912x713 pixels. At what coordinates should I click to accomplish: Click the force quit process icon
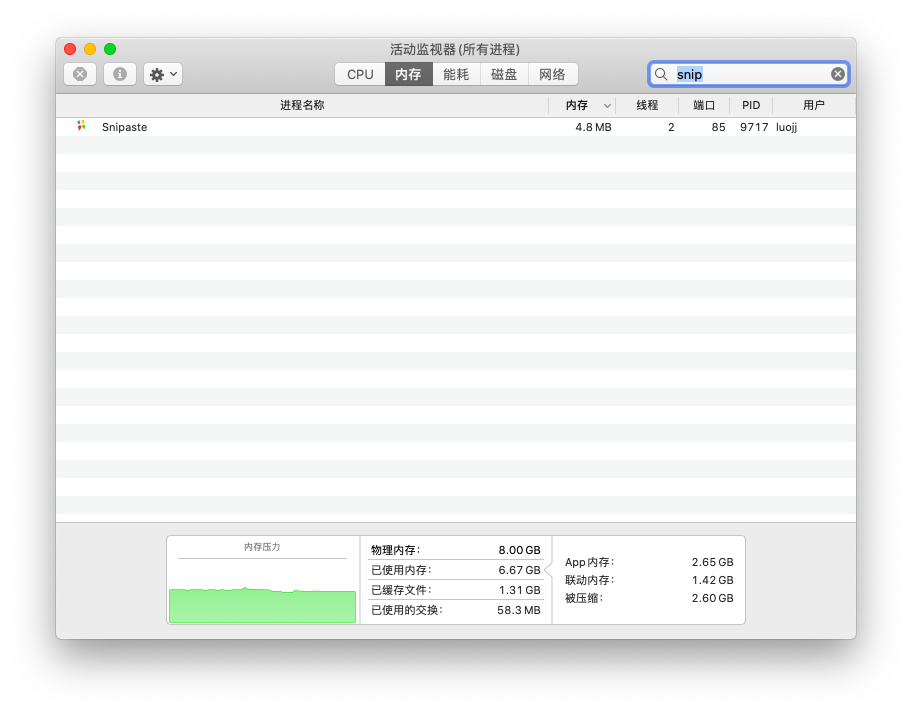pos(79,73)
